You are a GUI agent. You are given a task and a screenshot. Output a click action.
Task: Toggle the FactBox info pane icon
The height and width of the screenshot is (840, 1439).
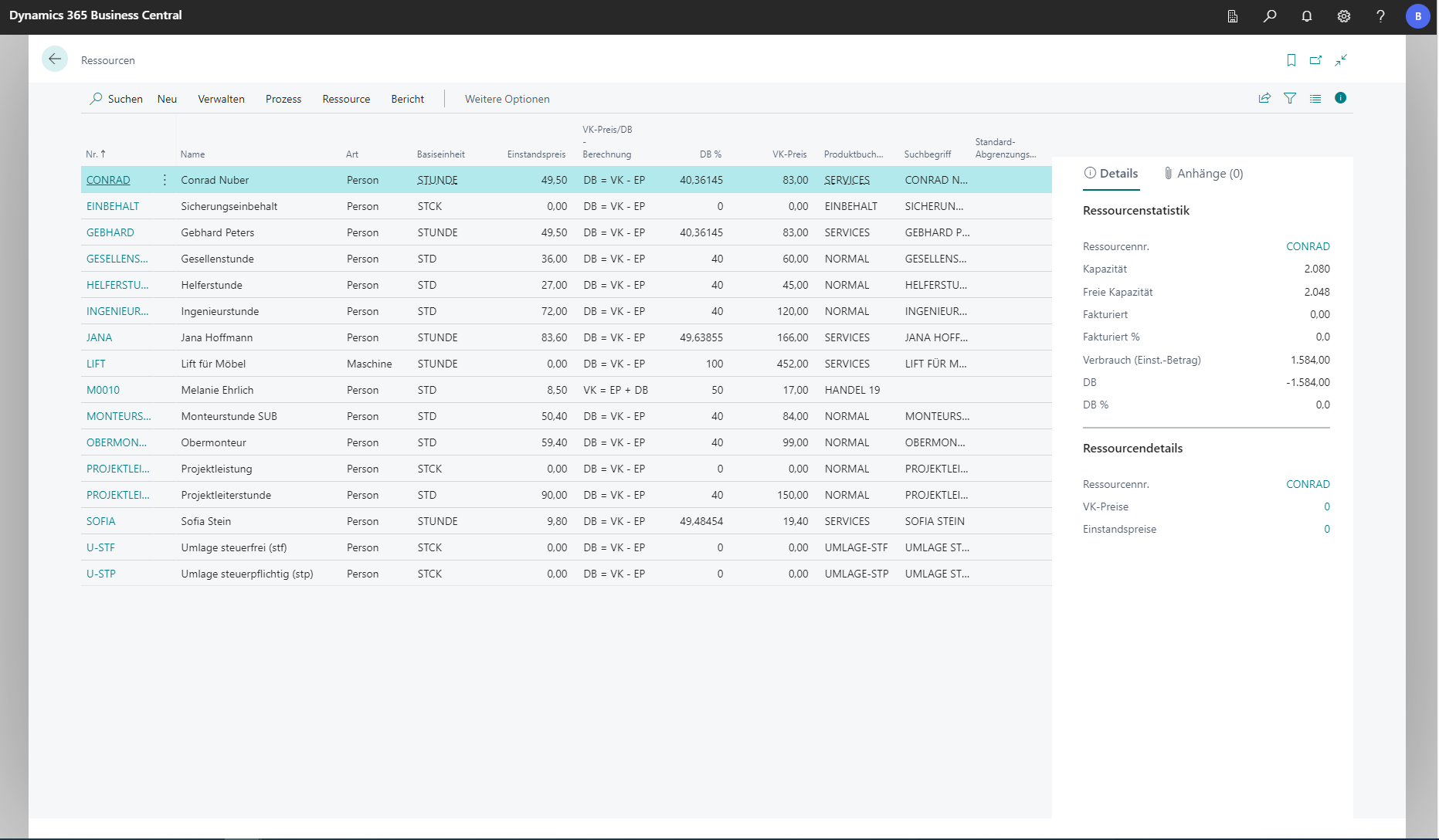tap(1340, 98)
